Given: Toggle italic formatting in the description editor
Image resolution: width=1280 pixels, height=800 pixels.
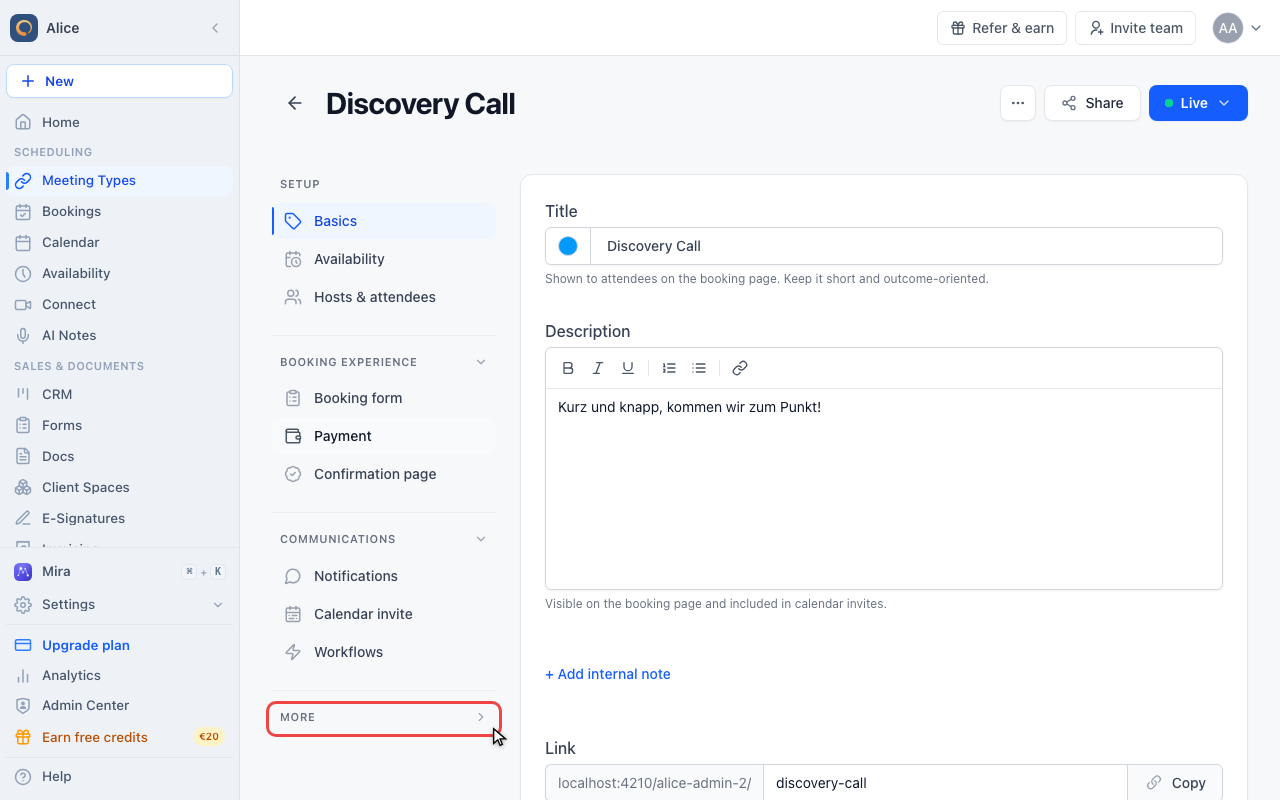Looking at the screenshot, I should pos(598,368).
